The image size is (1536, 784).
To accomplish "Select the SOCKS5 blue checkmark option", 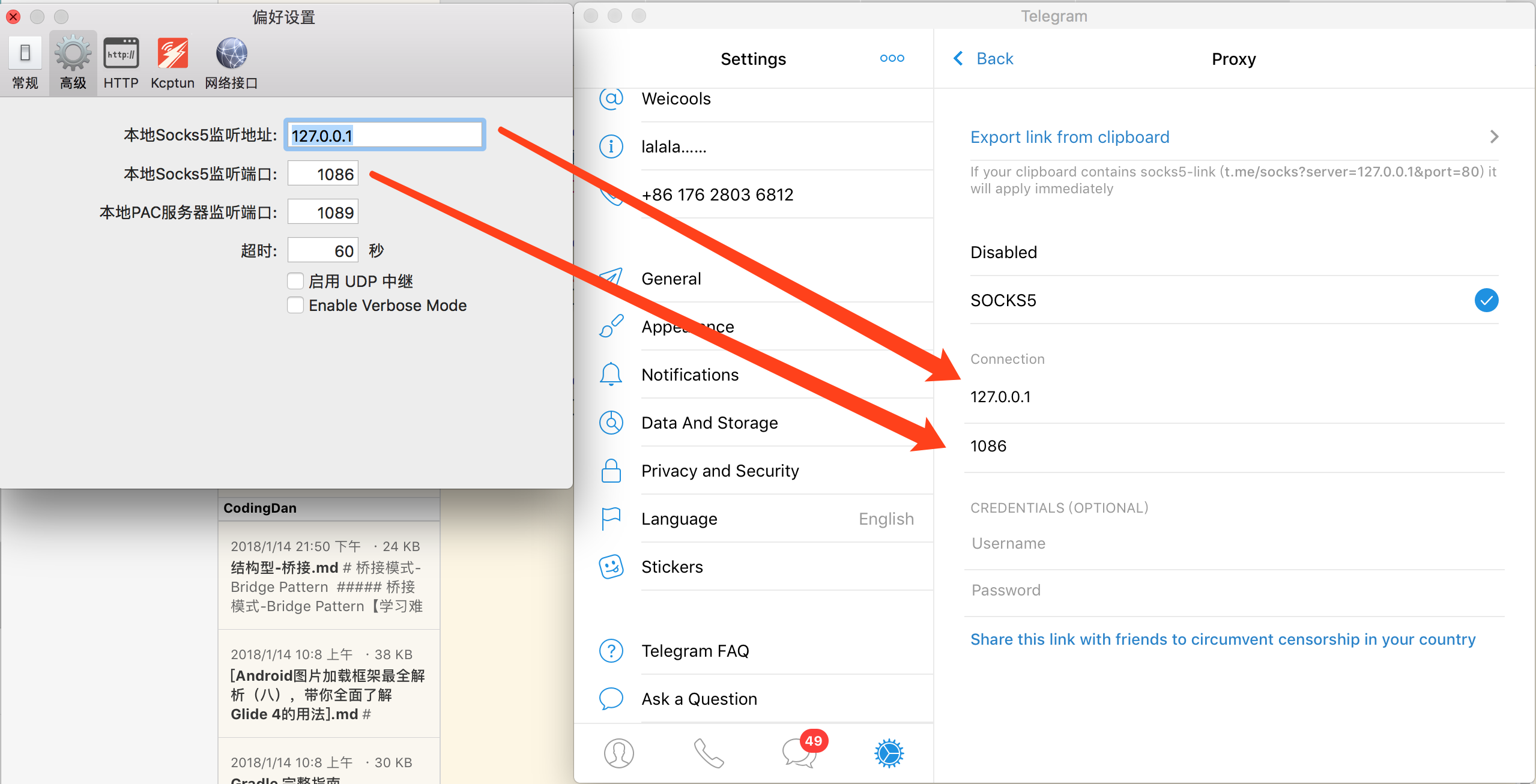I will (1486, 300).
